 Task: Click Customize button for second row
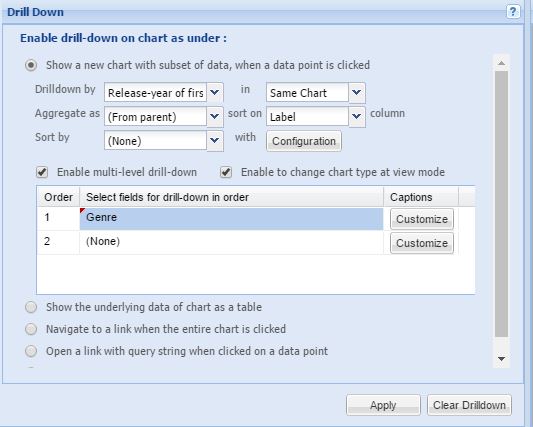pyautogui.click(x=422, y=243)
